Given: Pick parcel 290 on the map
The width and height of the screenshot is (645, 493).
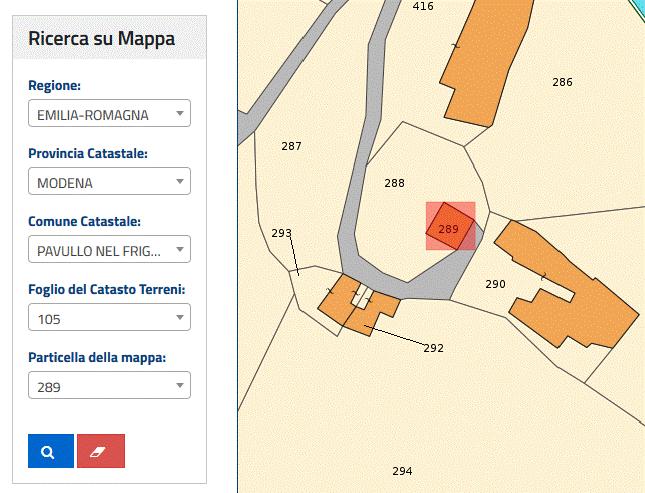Looking at the screenshot, I should [495, 284].
